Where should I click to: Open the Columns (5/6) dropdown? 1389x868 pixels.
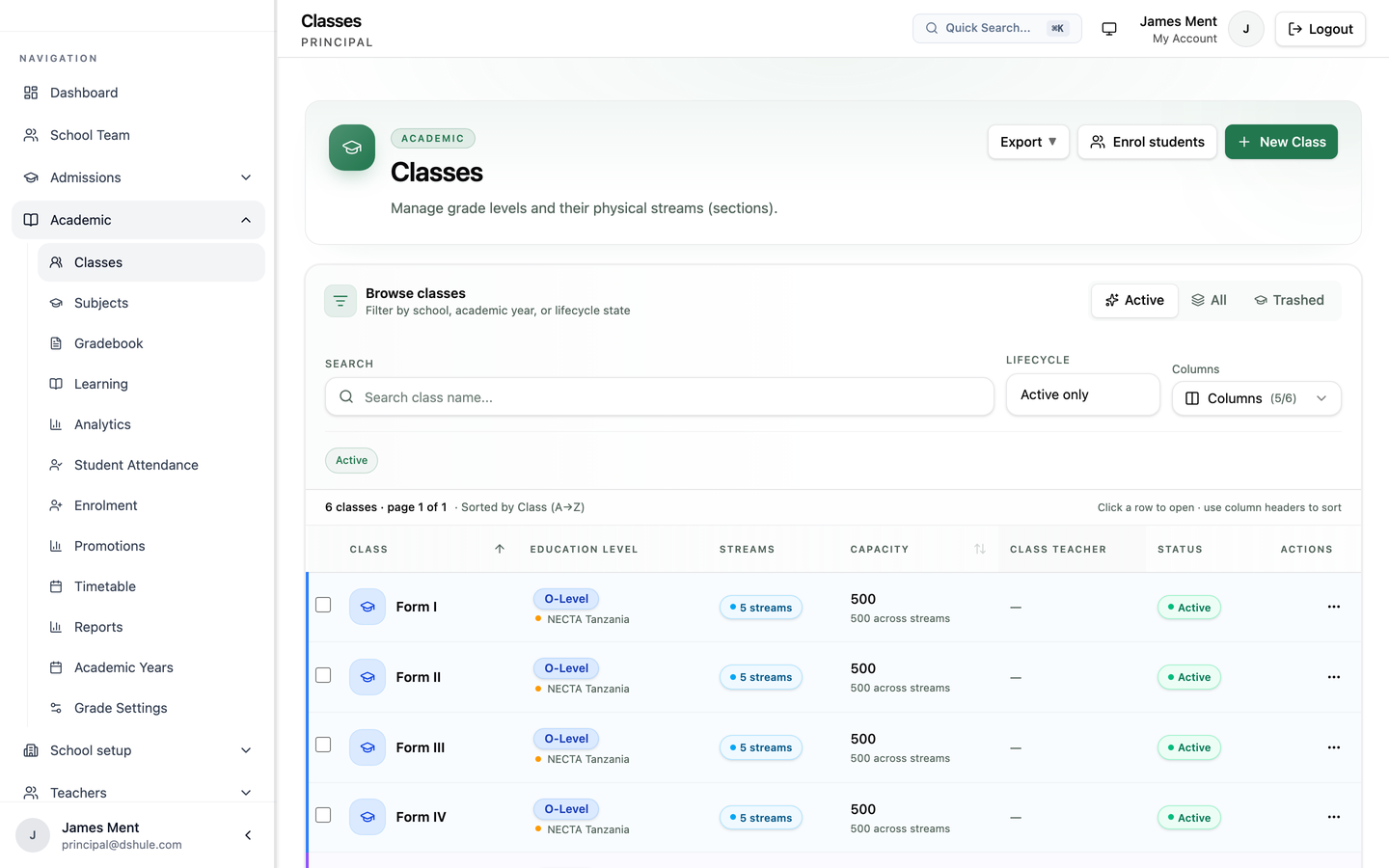tap(1257, 398)
